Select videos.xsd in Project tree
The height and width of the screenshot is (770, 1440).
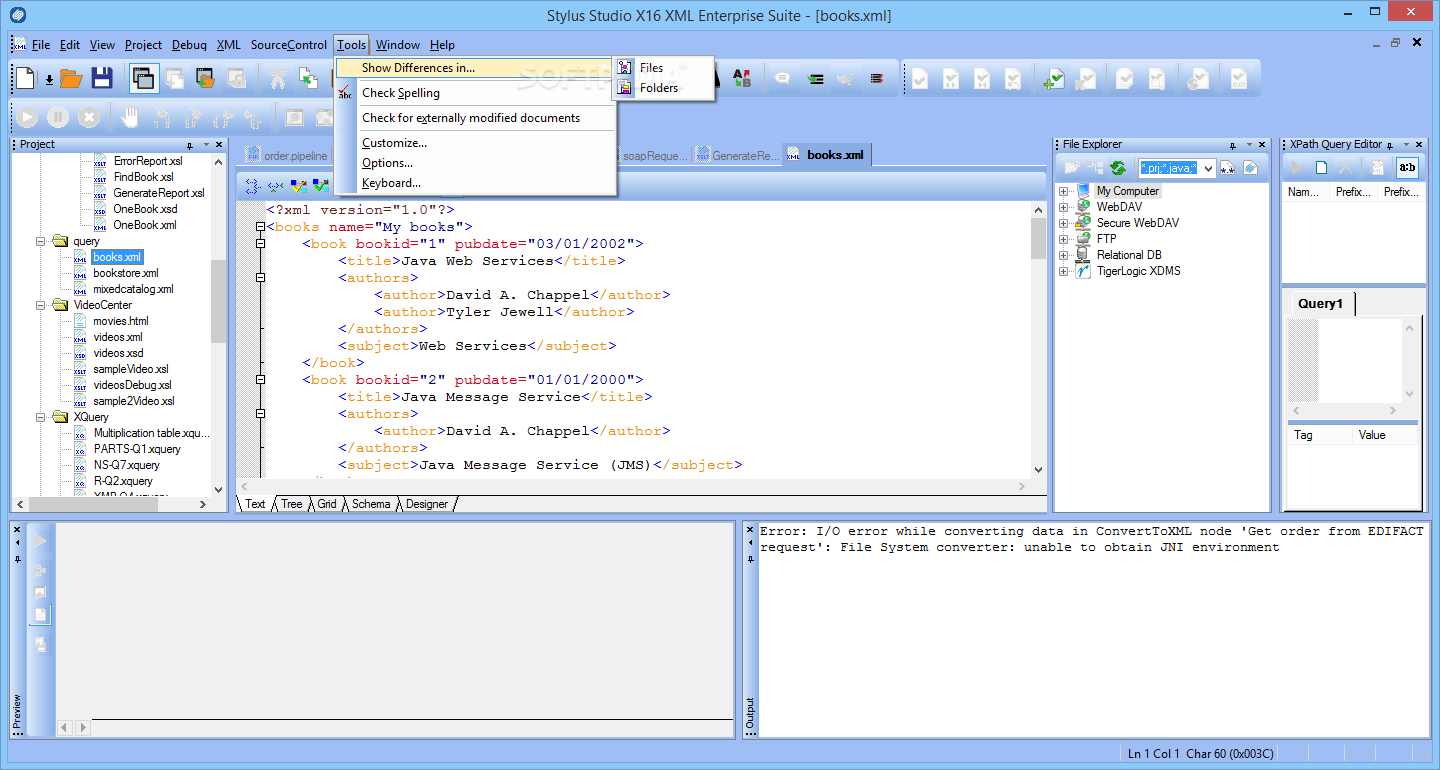[118, 353]
